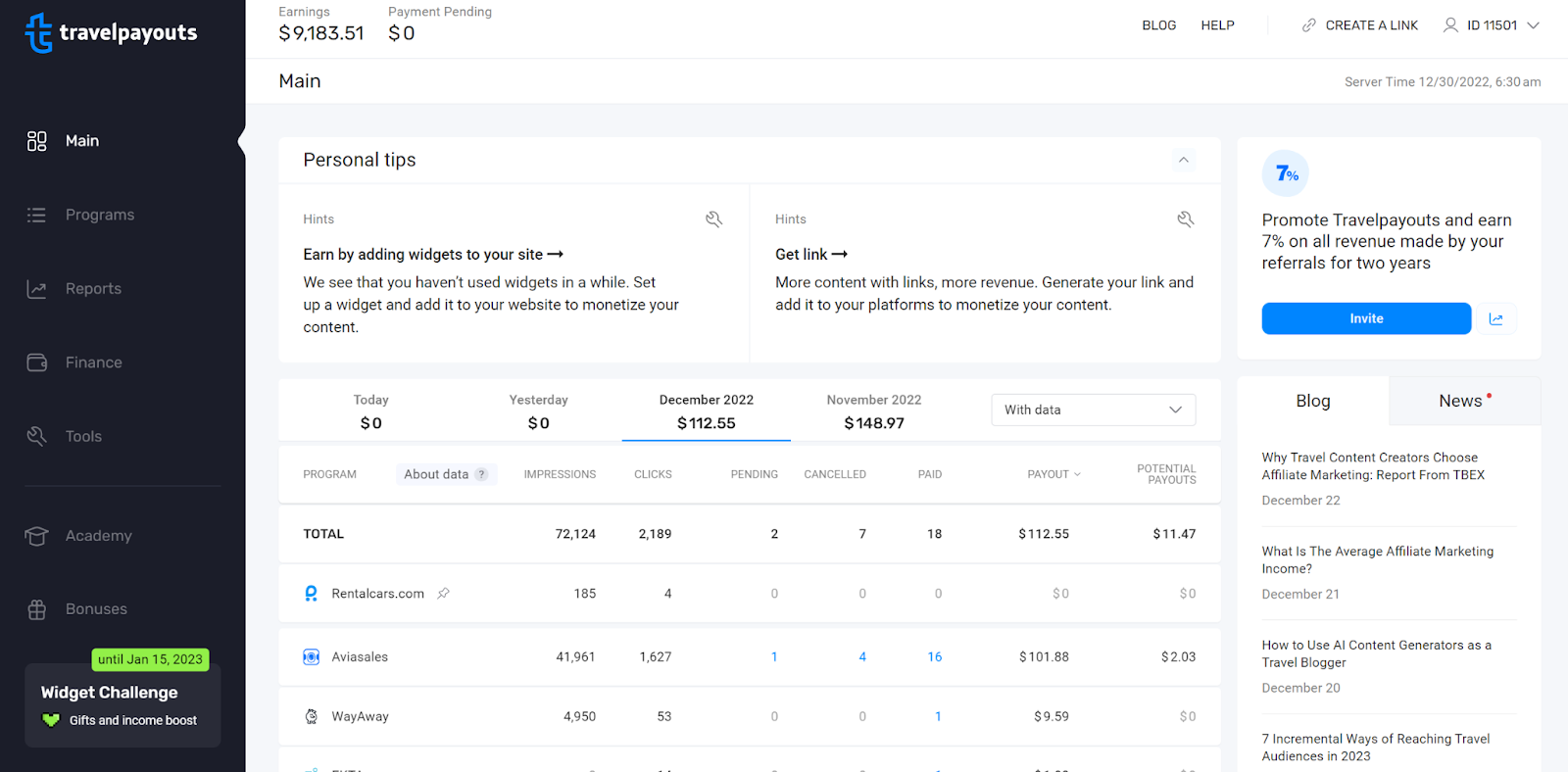Open Reports in the sidebar
1568x772 pixels.
tap(93, 289)
